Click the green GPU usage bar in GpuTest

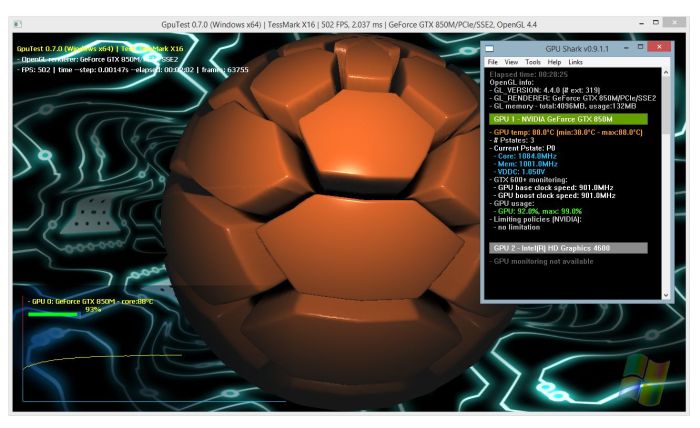[53, 315]
